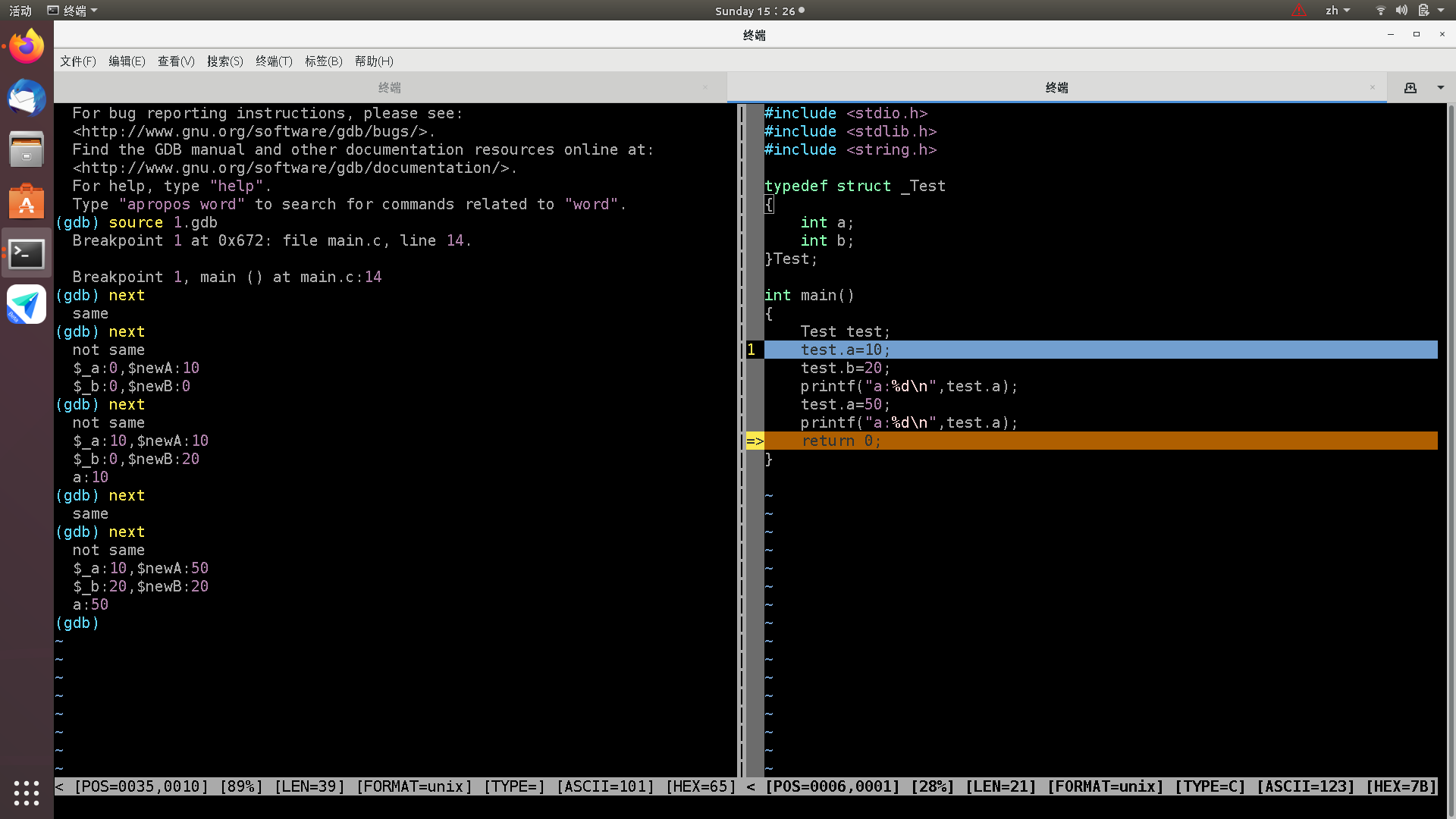Open the 帮助(H) menu
This screenshot has width=1456, height=819.
tap(374, 61)
